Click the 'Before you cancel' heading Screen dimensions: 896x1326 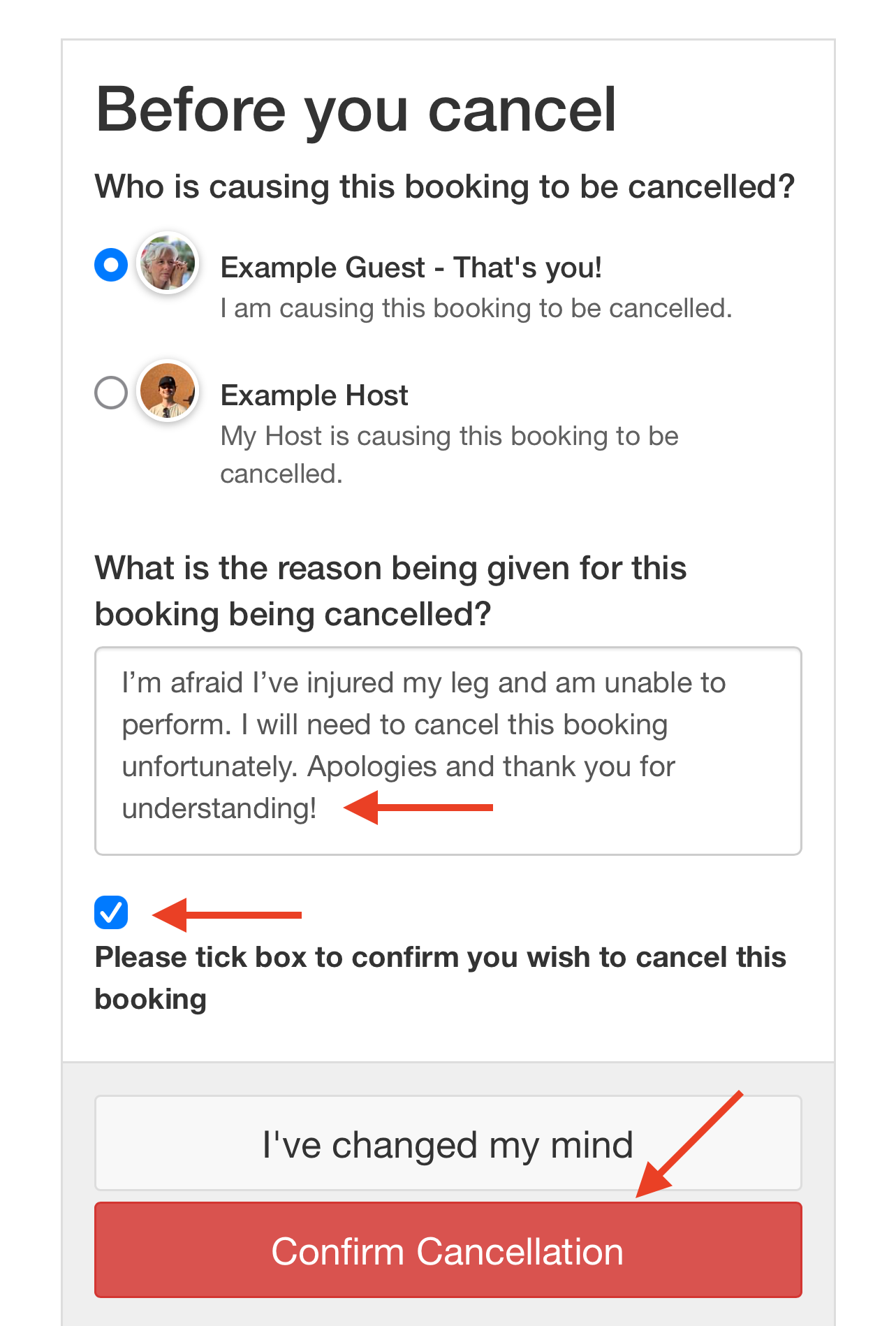[356, 109]
